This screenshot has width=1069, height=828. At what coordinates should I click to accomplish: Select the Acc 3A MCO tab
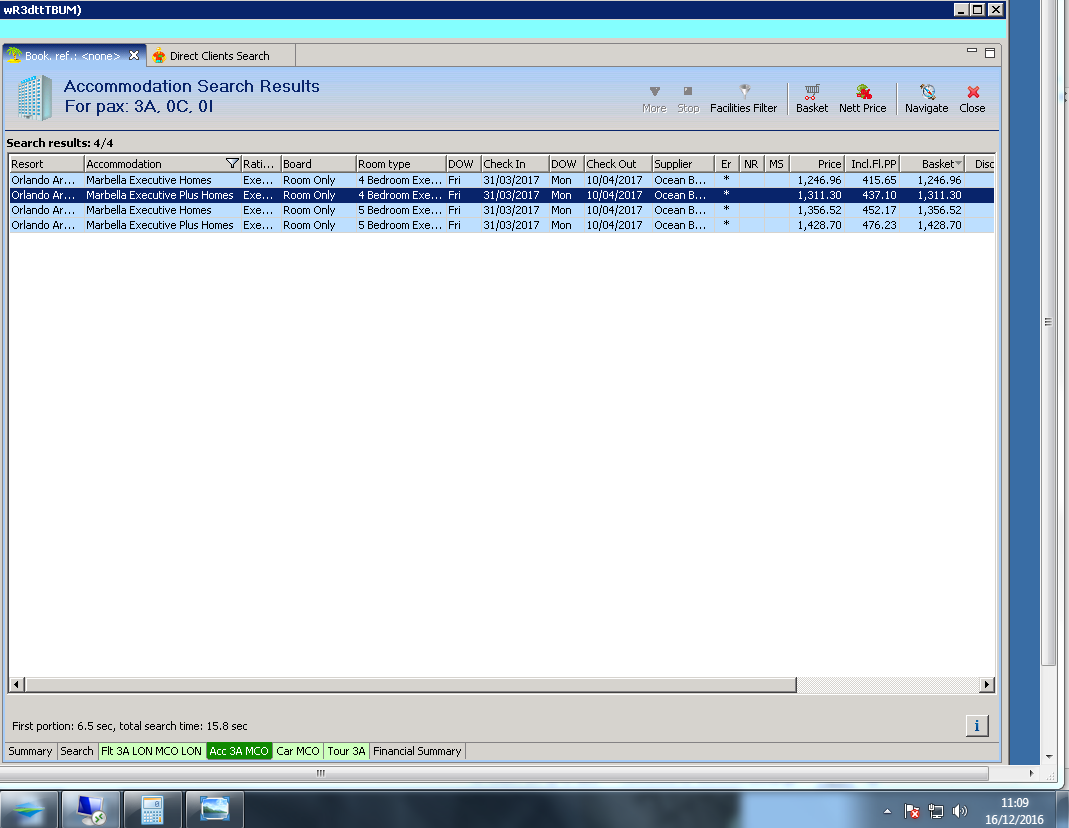239,751
